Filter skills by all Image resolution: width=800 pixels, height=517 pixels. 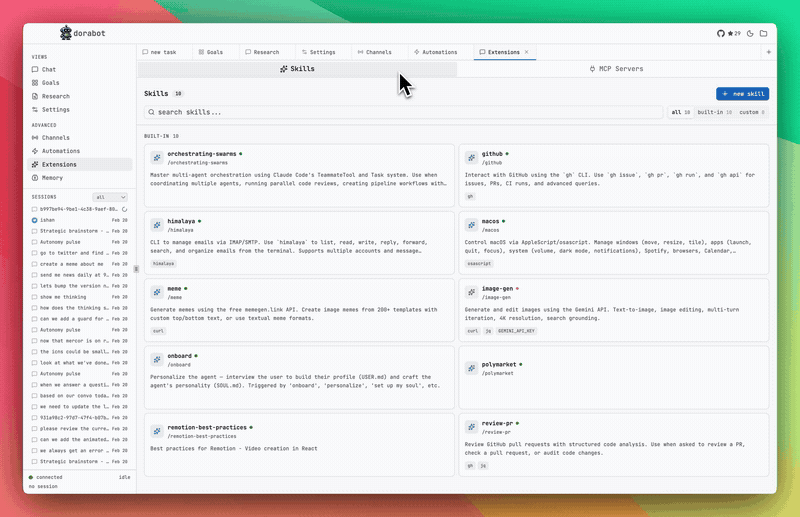(681, 112)
